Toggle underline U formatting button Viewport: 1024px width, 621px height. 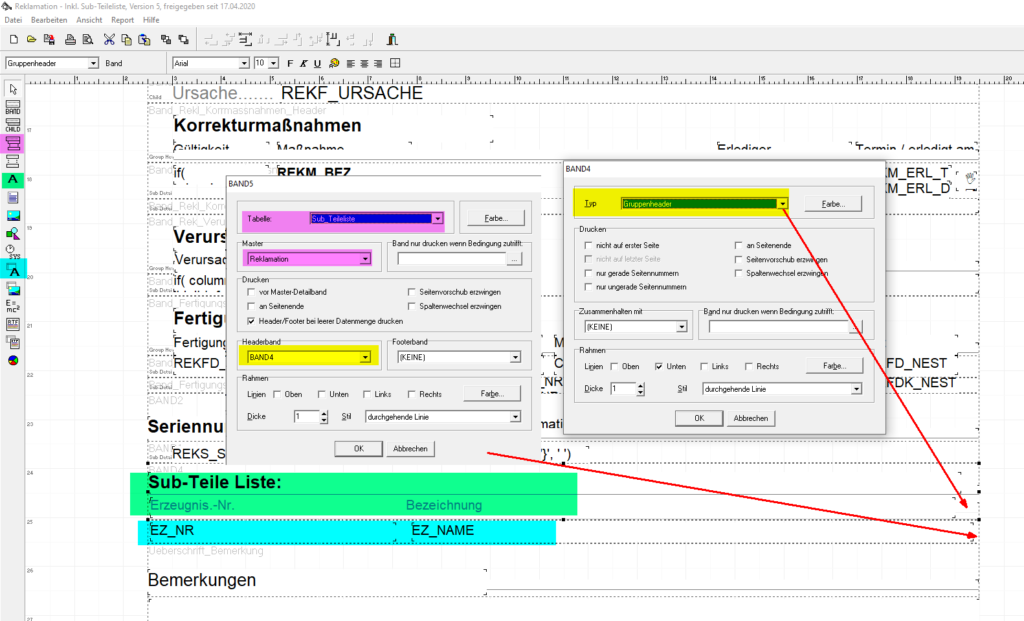317,63
